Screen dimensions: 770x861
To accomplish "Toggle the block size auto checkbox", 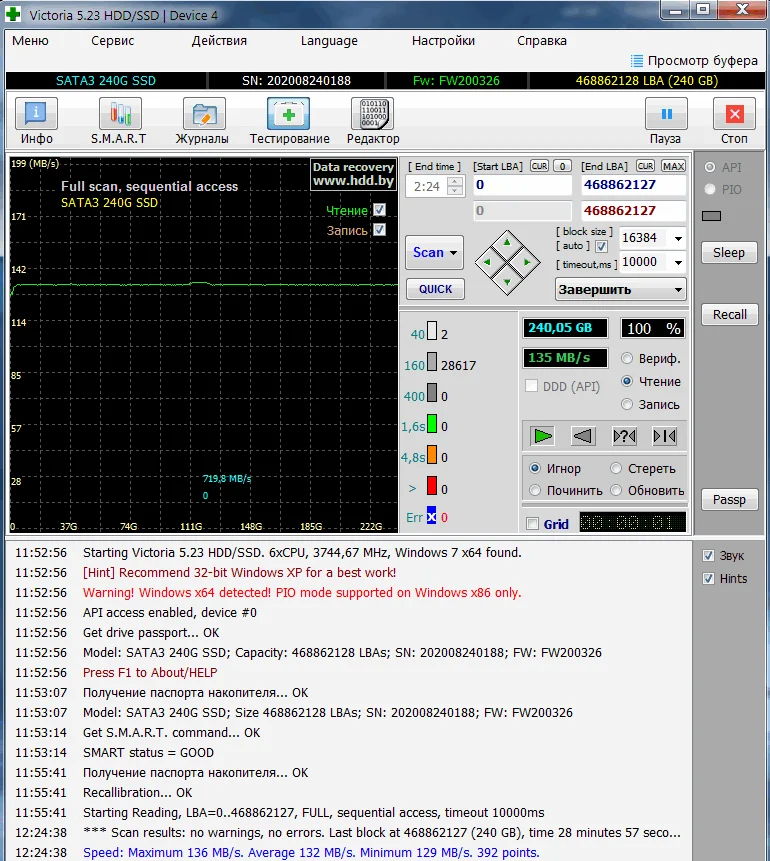I will [601, 246].
